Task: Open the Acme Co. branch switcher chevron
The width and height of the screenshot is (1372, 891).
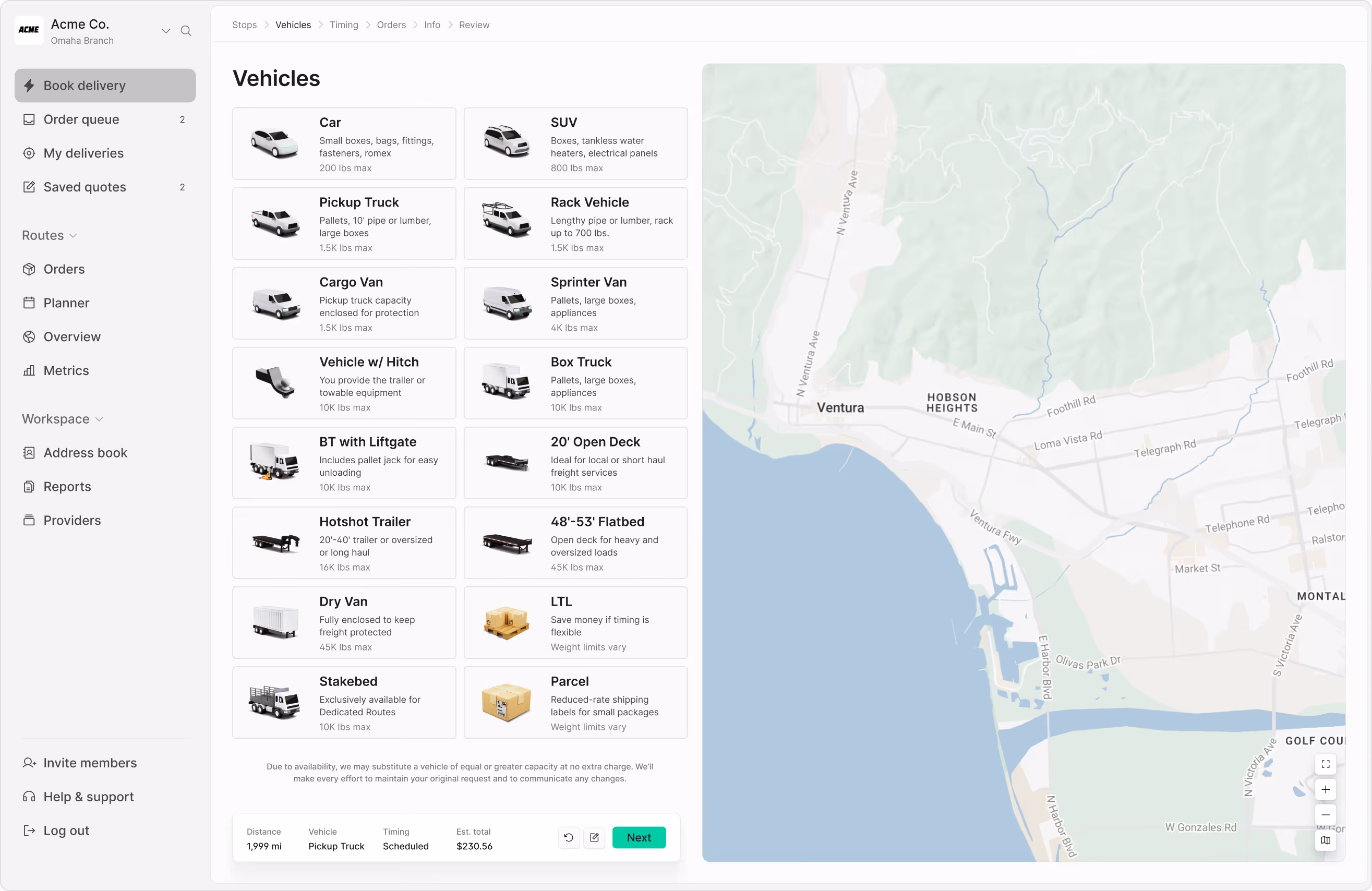Action: (166, 31)
